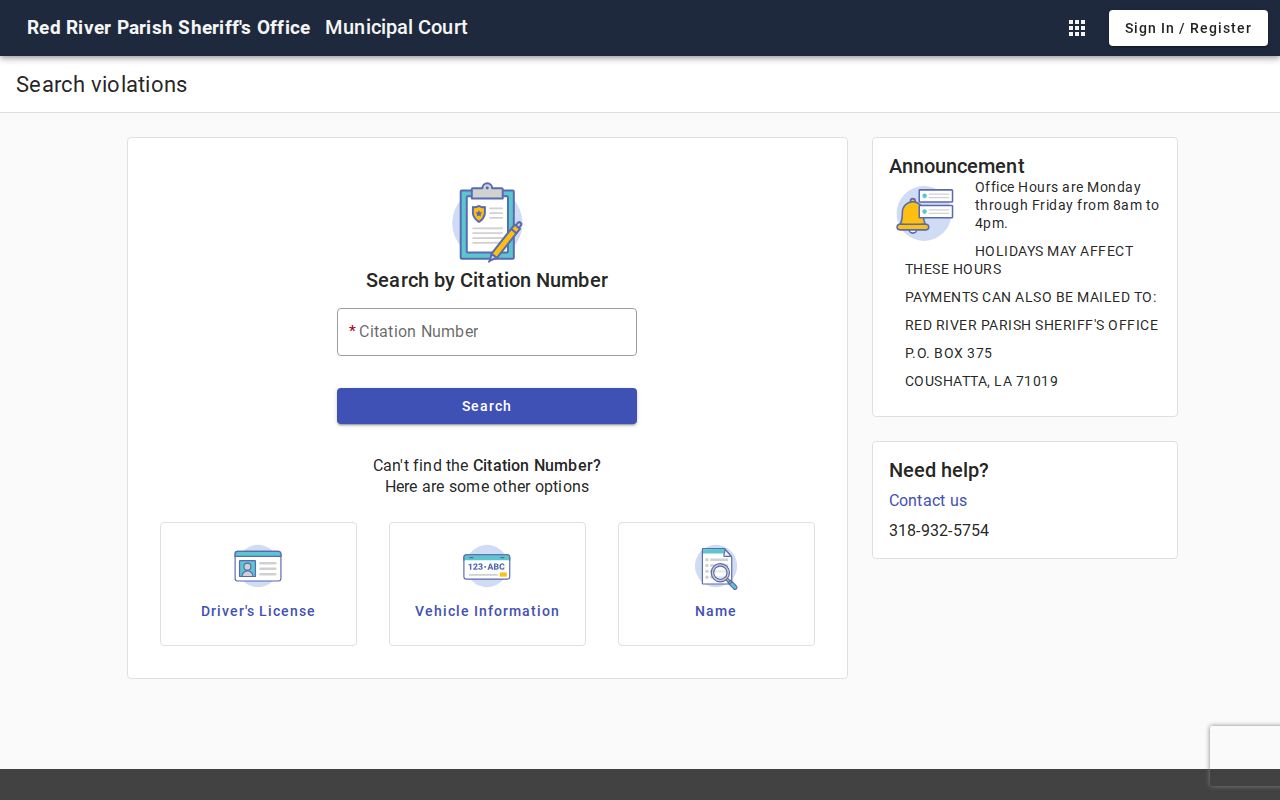Click the announcement bell icon
This screenshot has height=800, width=1280.
tap(925, 213)
